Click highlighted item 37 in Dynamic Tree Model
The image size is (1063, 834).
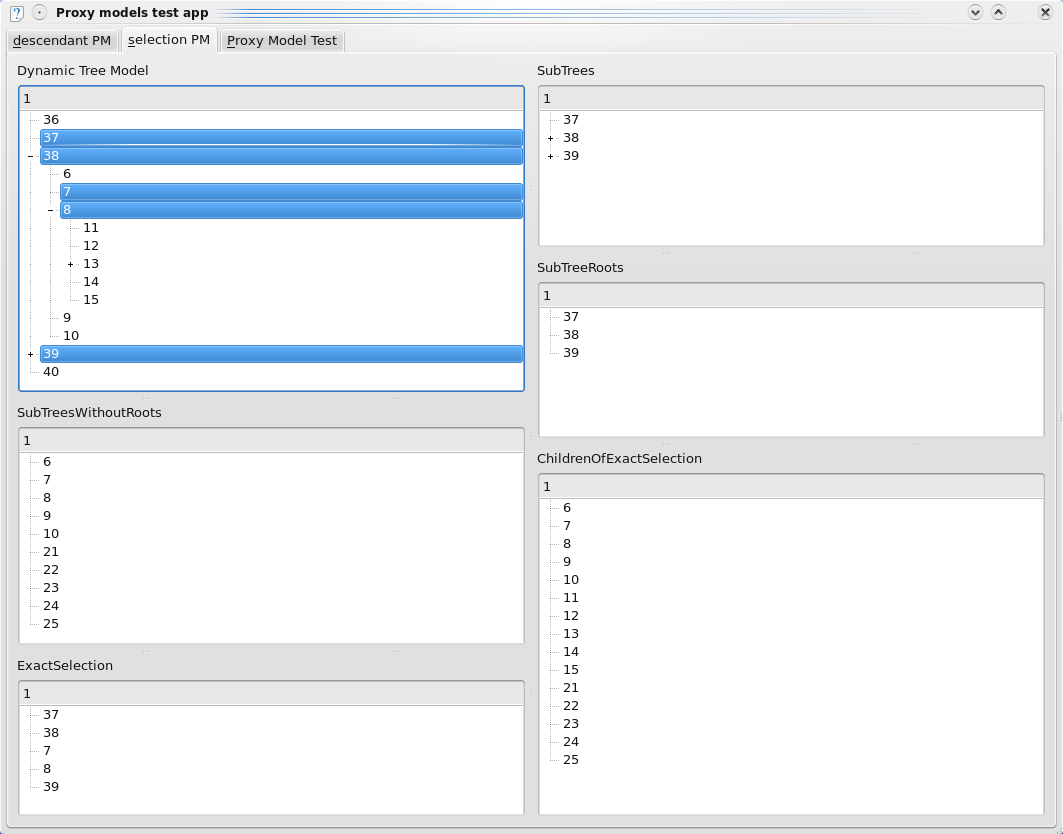(280, 138)
